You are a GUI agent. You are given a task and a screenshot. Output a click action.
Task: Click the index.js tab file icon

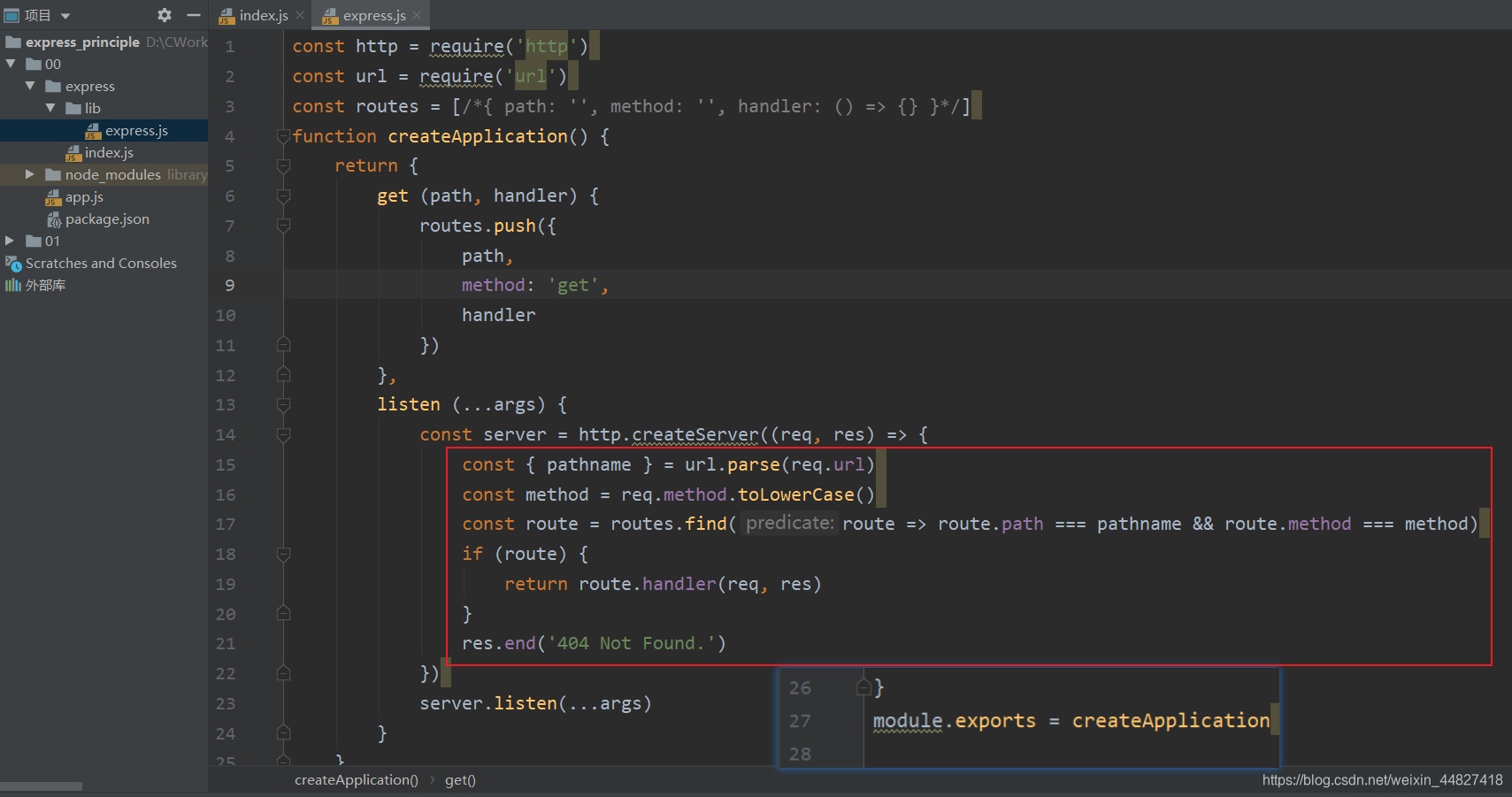click(x=226, y=16)
